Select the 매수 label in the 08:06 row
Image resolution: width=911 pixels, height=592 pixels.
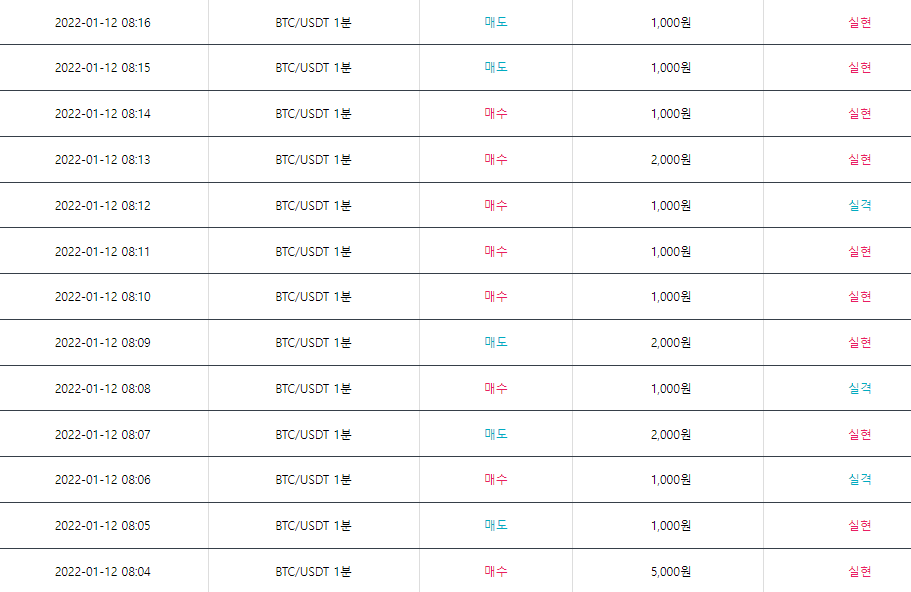pos(496,479)
